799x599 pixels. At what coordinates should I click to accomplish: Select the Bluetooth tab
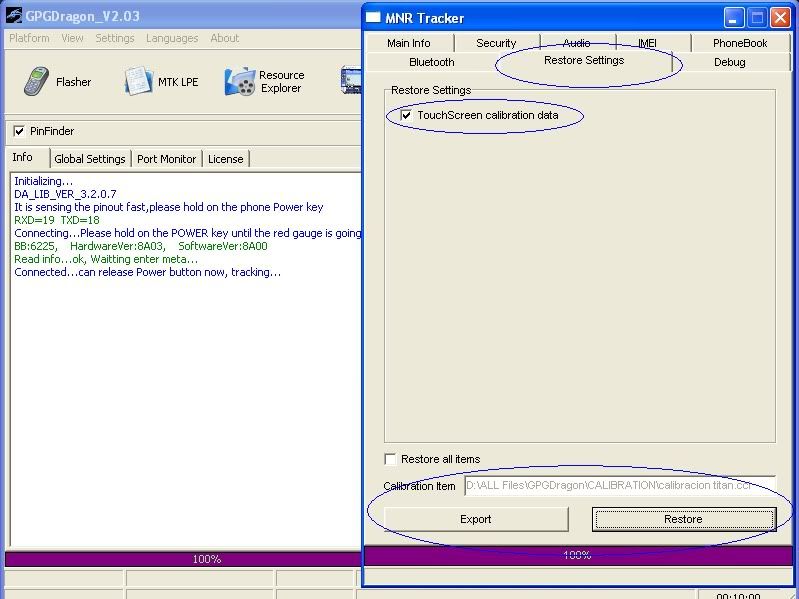(x=432, y=62)
